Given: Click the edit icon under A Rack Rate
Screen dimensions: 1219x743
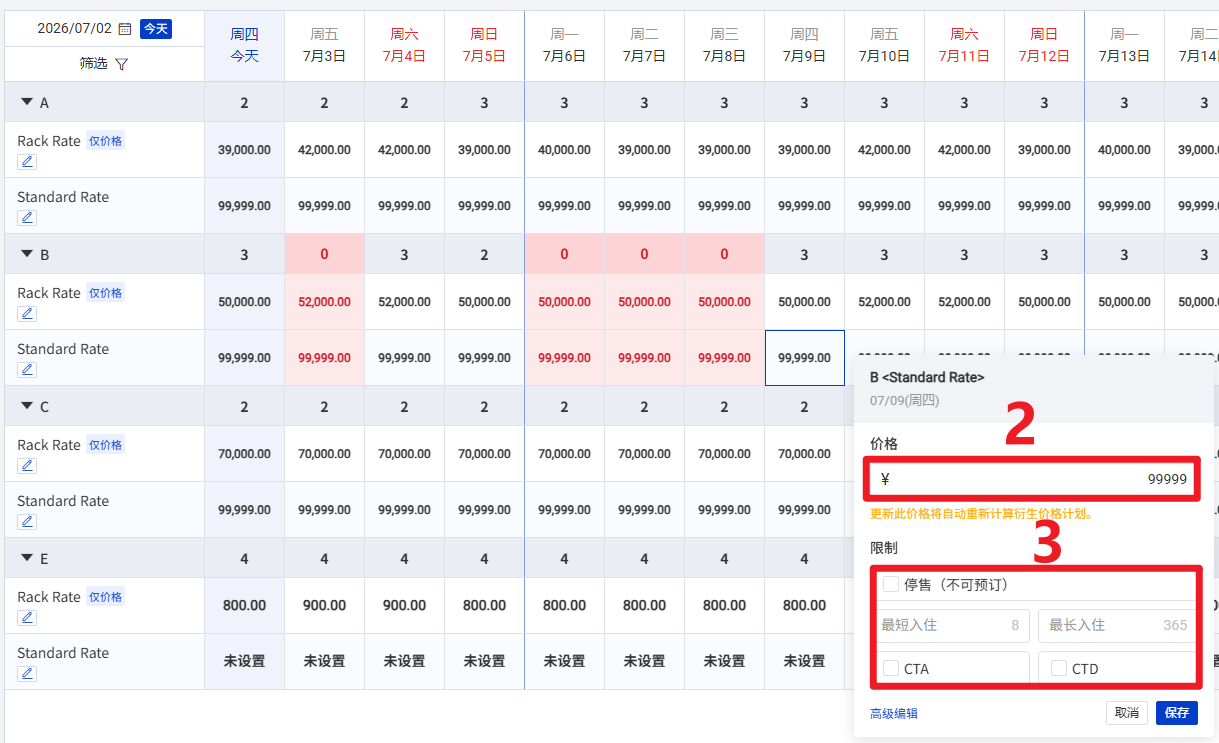Looking at the screenshot, I should coord(28,162).
